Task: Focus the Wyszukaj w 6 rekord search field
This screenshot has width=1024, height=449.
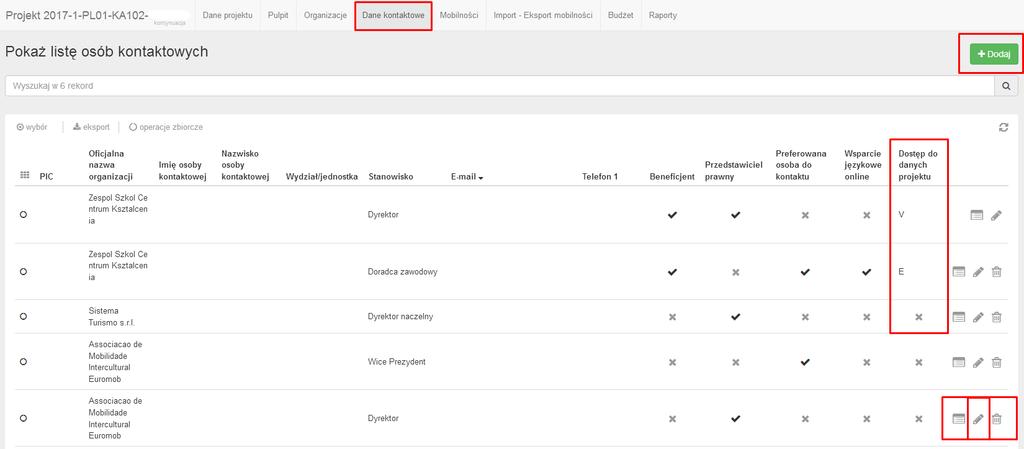Action: click(x=500, y=85)
